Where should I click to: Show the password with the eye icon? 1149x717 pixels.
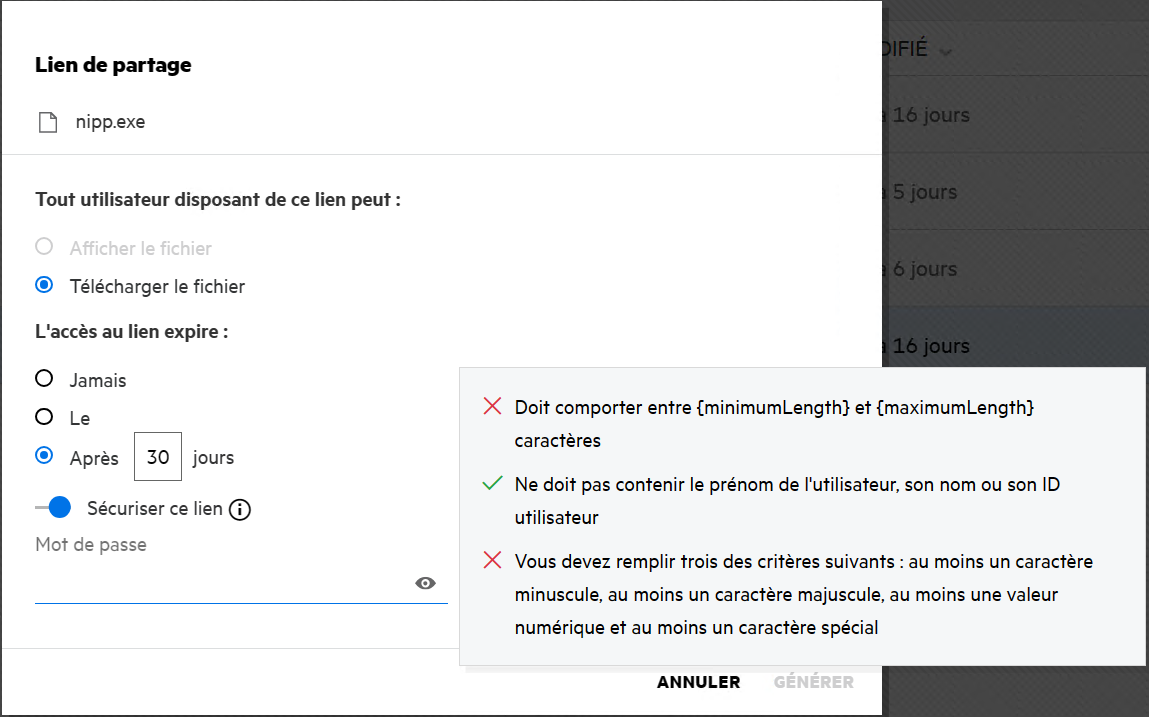point(426,583)
